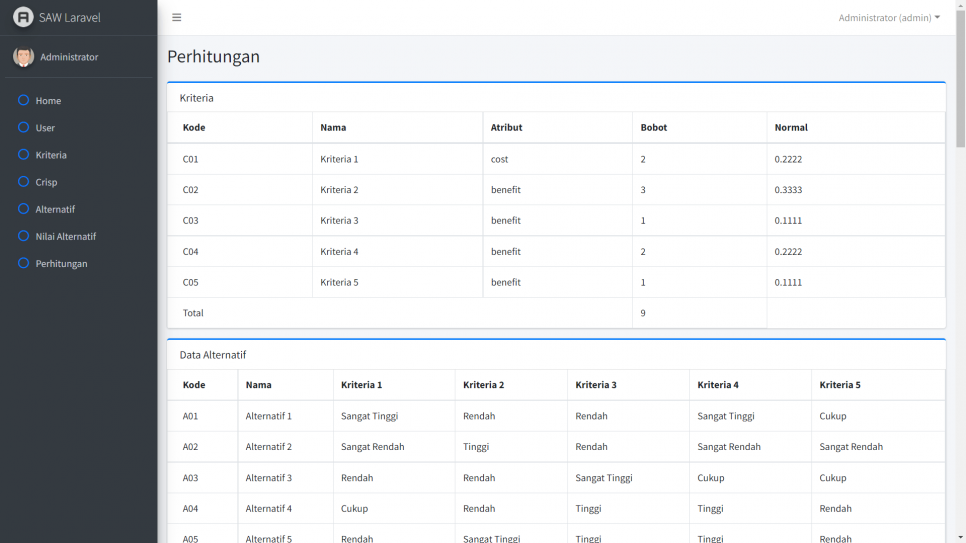Click the Alternatif 3 name cell
The width and height of the screenshot is (966, 543).
coord(269,478)
